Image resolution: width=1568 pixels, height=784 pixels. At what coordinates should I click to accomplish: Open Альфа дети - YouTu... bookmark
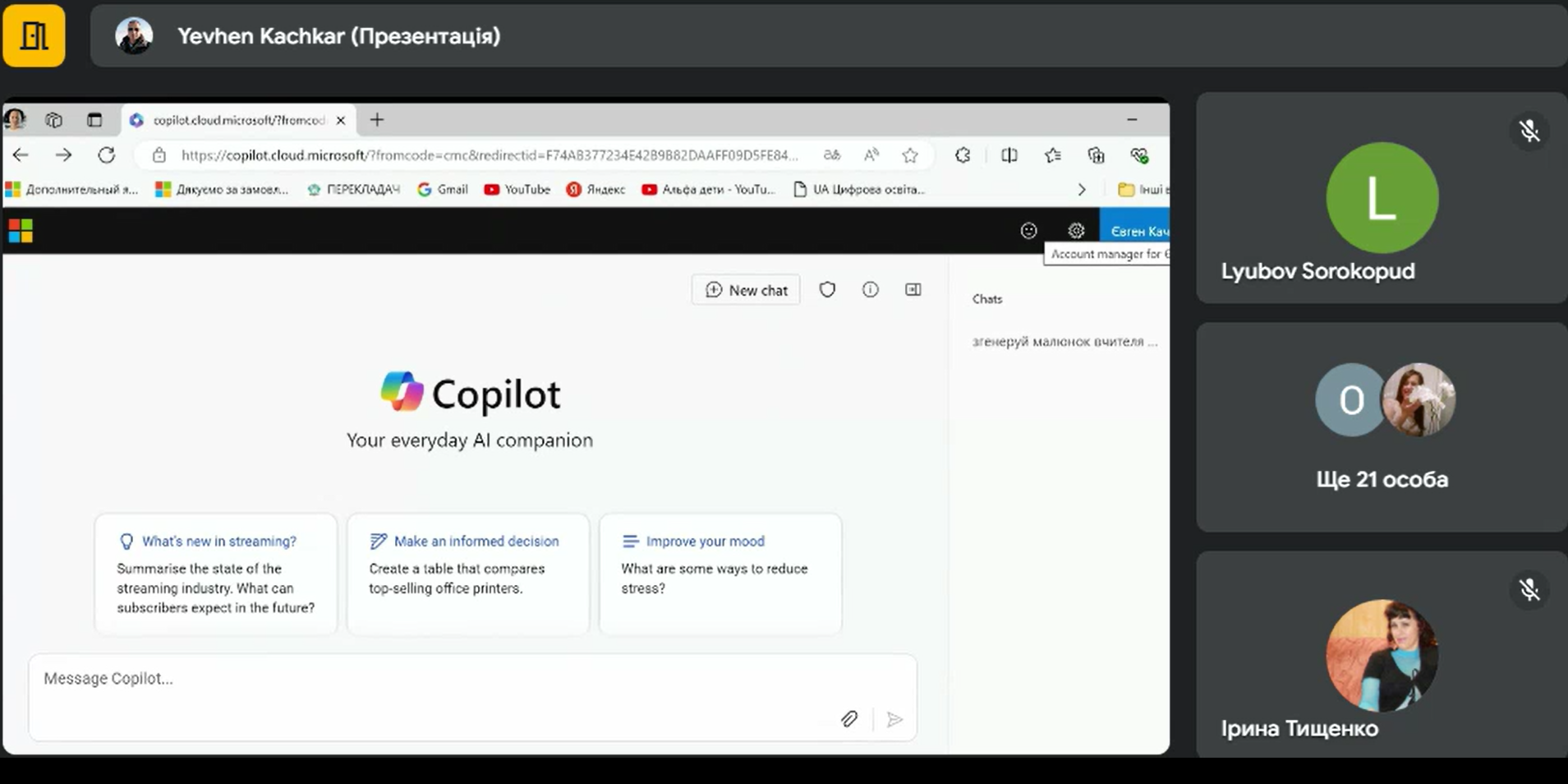point(709,189)
